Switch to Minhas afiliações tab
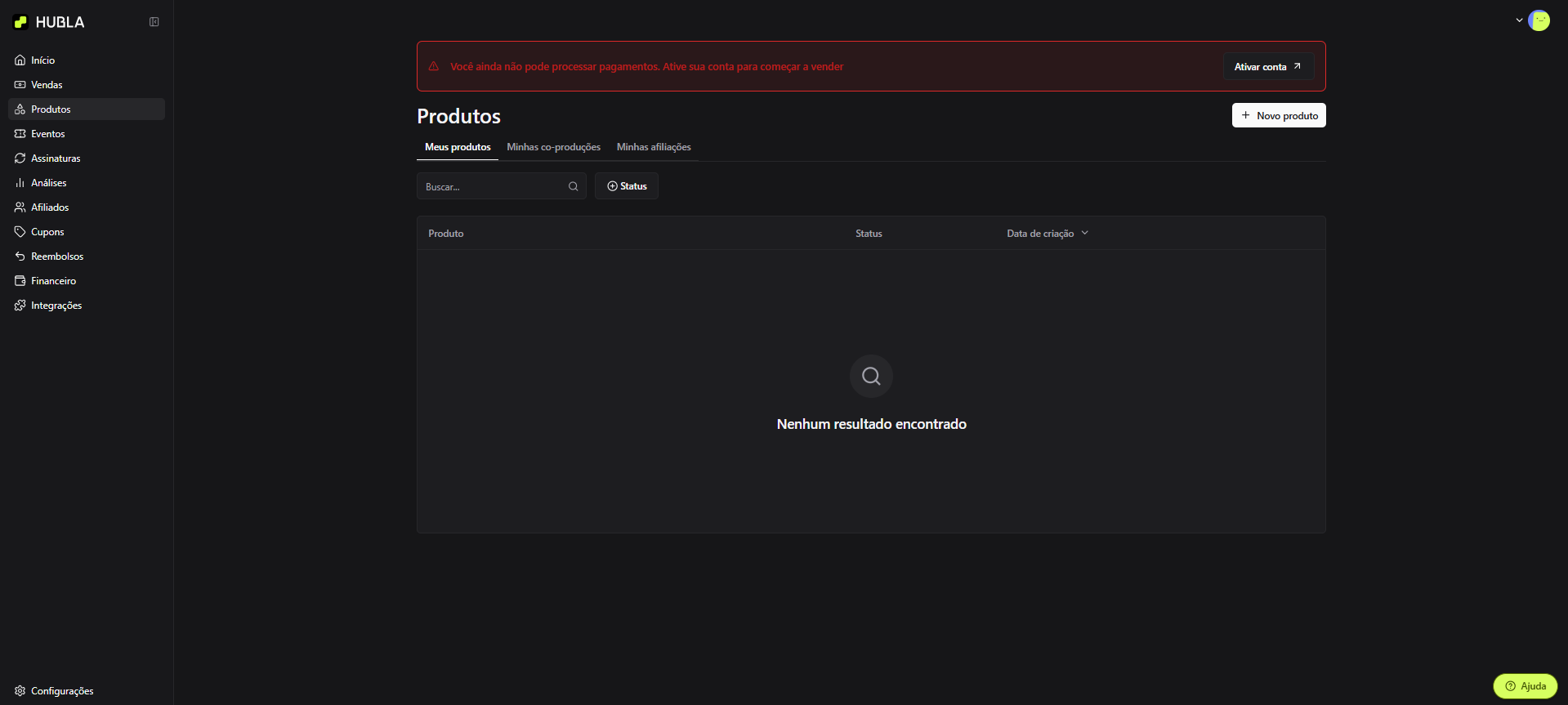 [654, 147]
